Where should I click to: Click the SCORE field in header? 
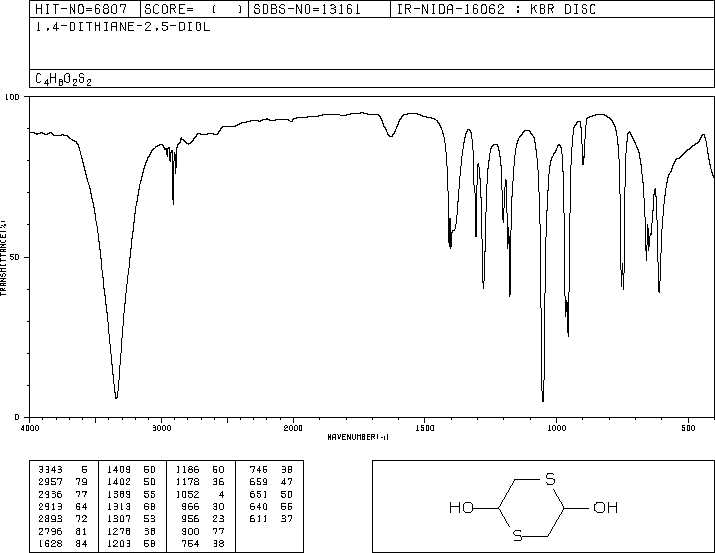pyautogui.click(x=194, y=9)
